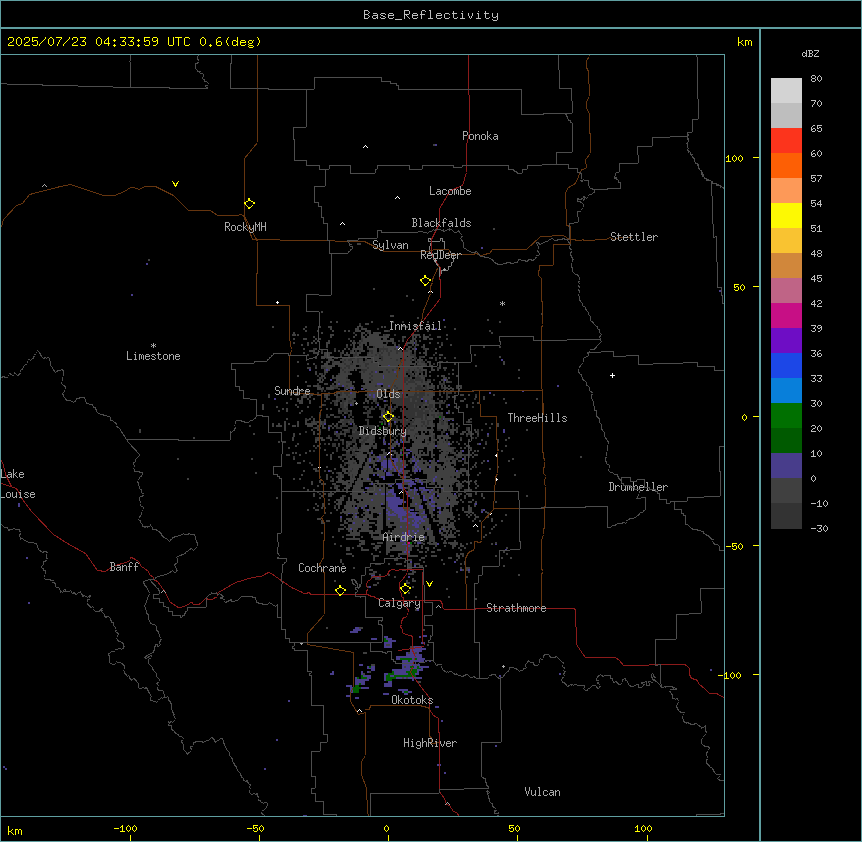Click the 10 dBZ slate-blue legend swatch

click(x=786, y=466)
